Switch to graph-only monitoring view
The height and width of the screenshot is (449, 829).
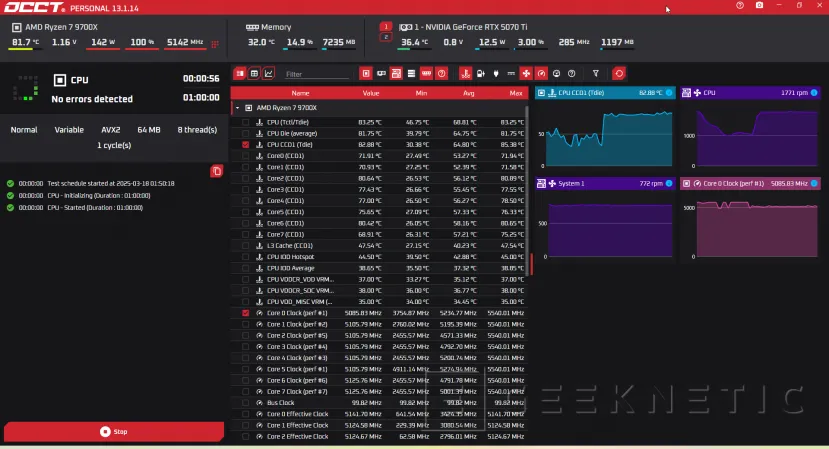[x=269, y=74]
